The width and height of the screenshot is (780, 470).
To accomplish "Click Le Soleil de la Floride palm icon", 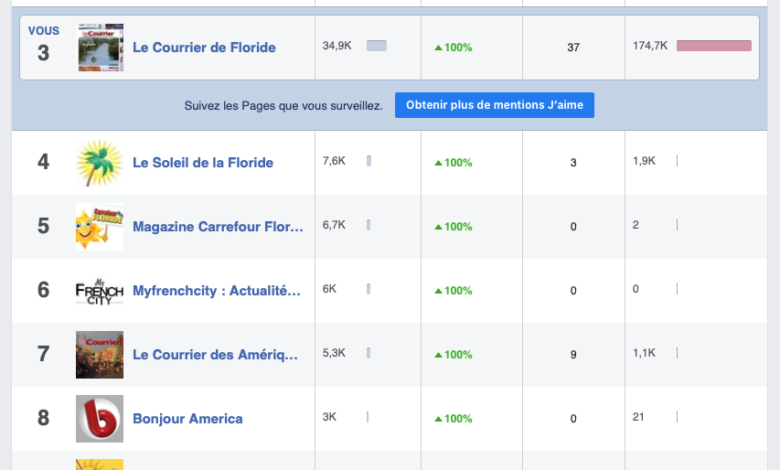I will pyautogui.click(x=100, y=163).
